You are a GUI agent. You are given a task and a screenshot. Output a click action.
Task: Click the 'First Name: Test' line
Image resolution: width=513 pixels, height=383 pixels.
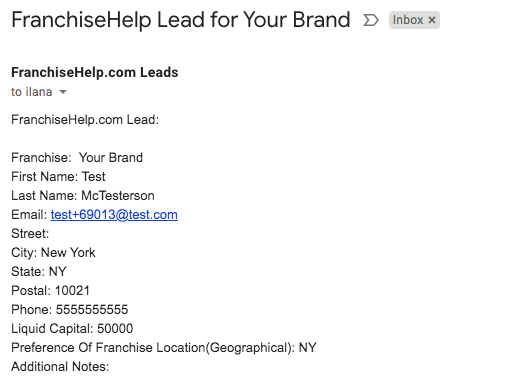[58, 177]
